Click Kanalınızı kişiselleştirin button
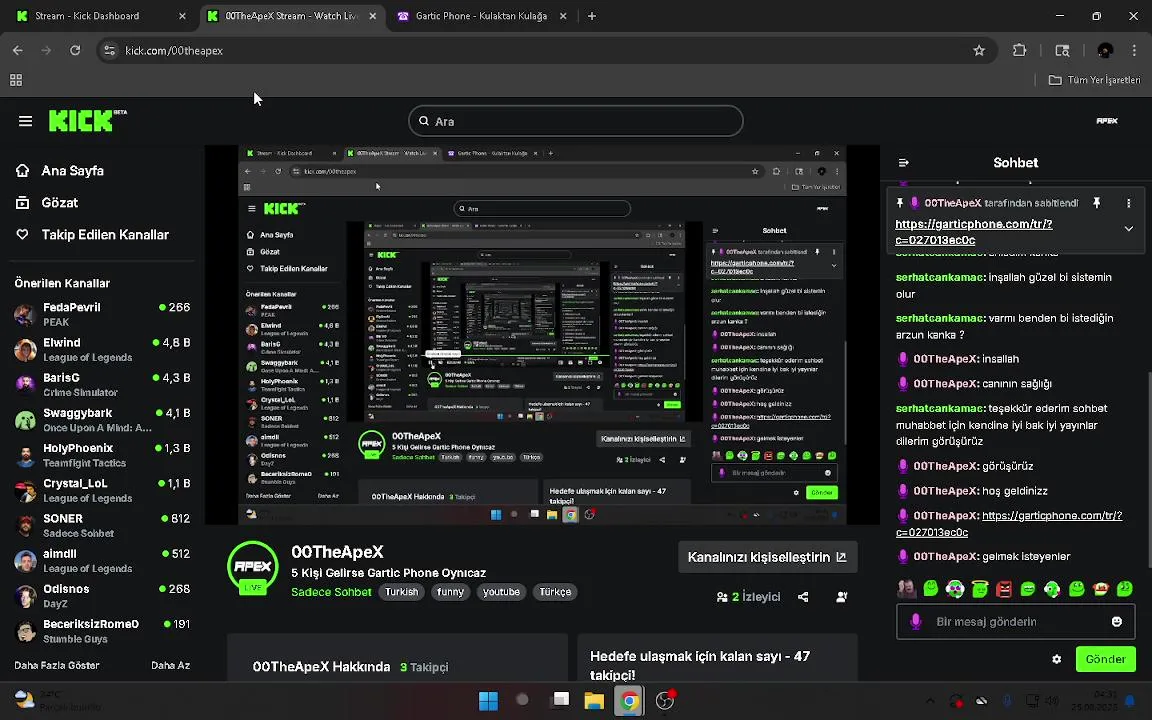Image resolution: width=1152 pixels, height=720 pixels. click(x=767, y=558)
